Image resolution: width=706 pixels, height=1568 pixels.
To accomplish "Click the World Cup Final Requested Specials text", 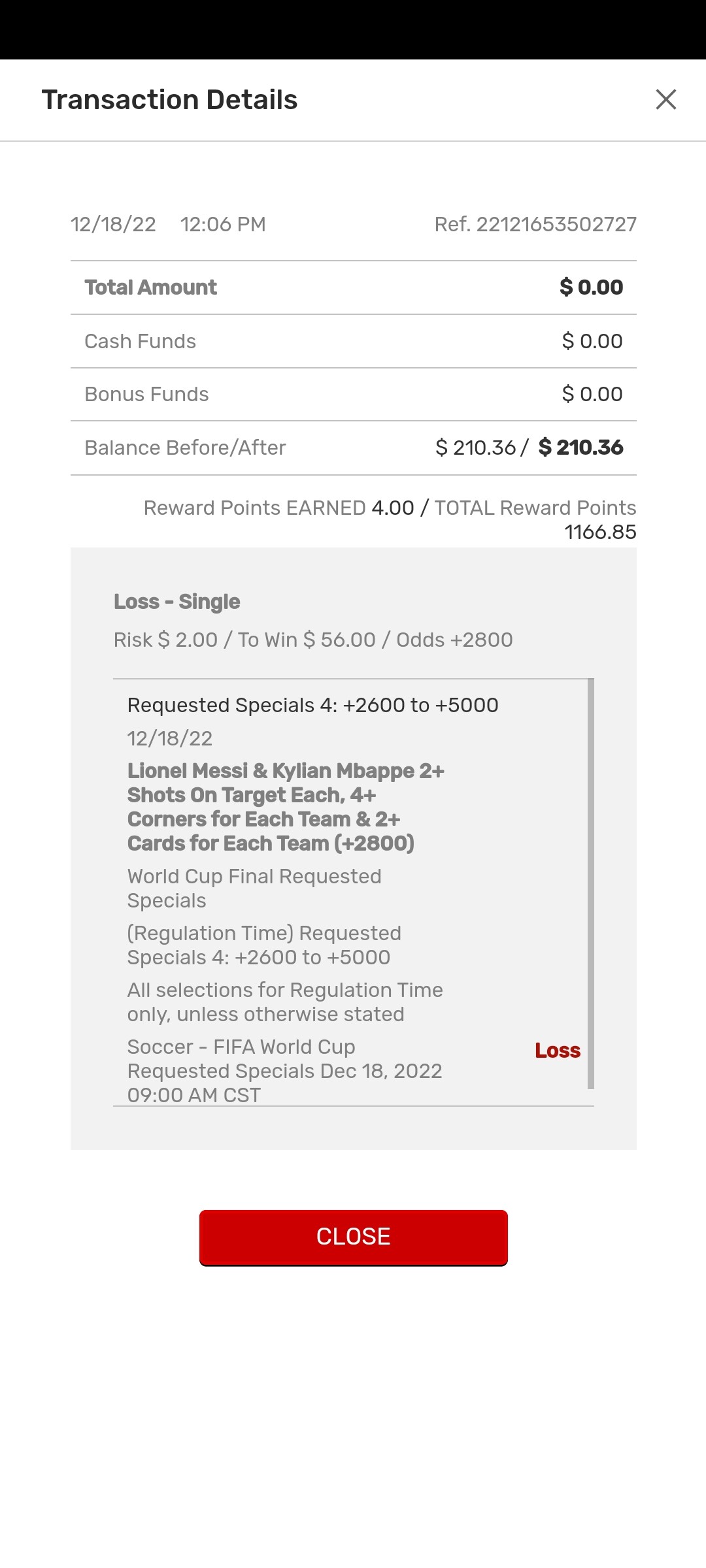I will 254,889.
